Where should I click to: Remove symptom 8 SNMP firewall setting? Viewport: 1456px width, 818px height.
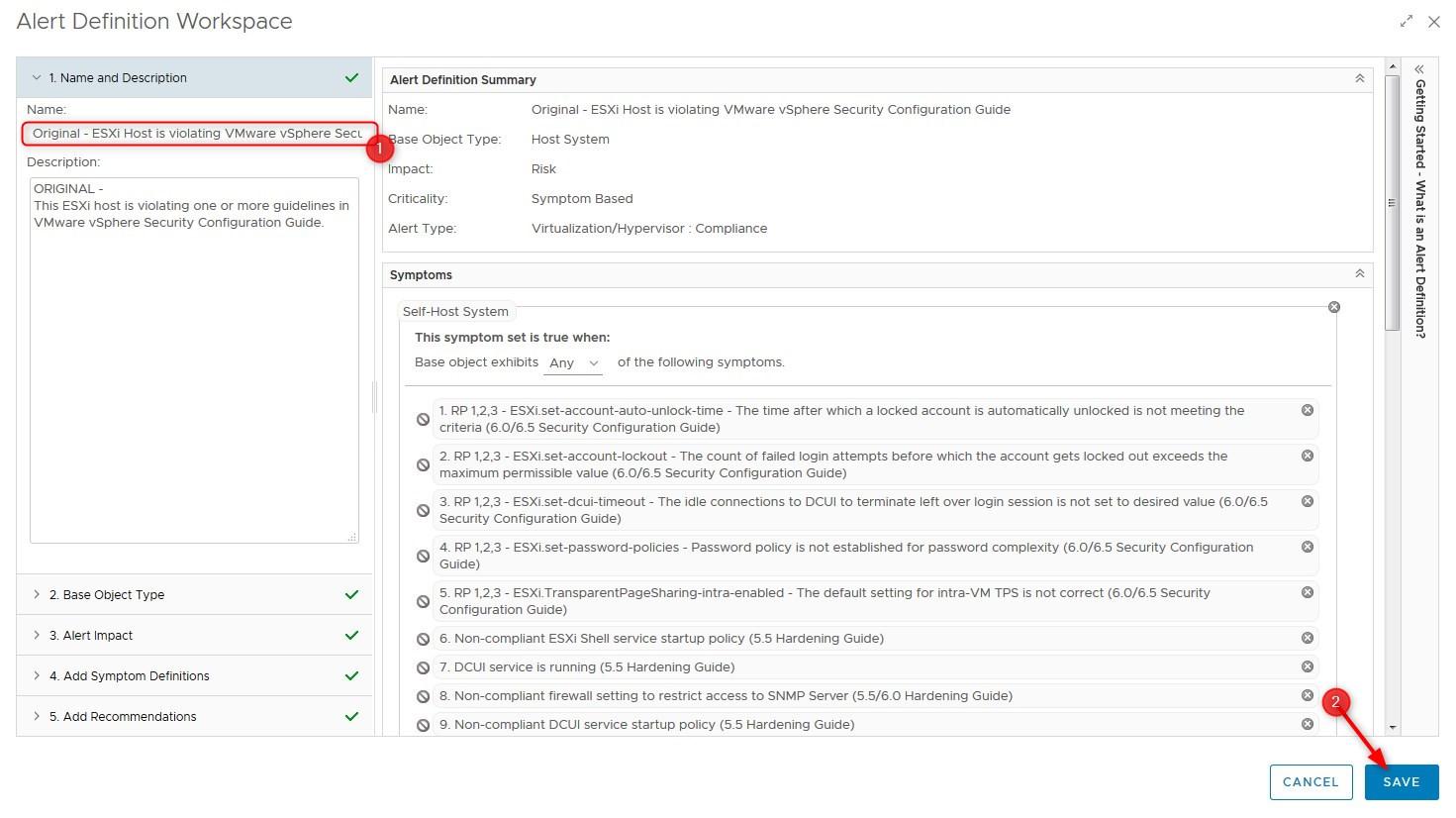click(x=1307, y=695)
